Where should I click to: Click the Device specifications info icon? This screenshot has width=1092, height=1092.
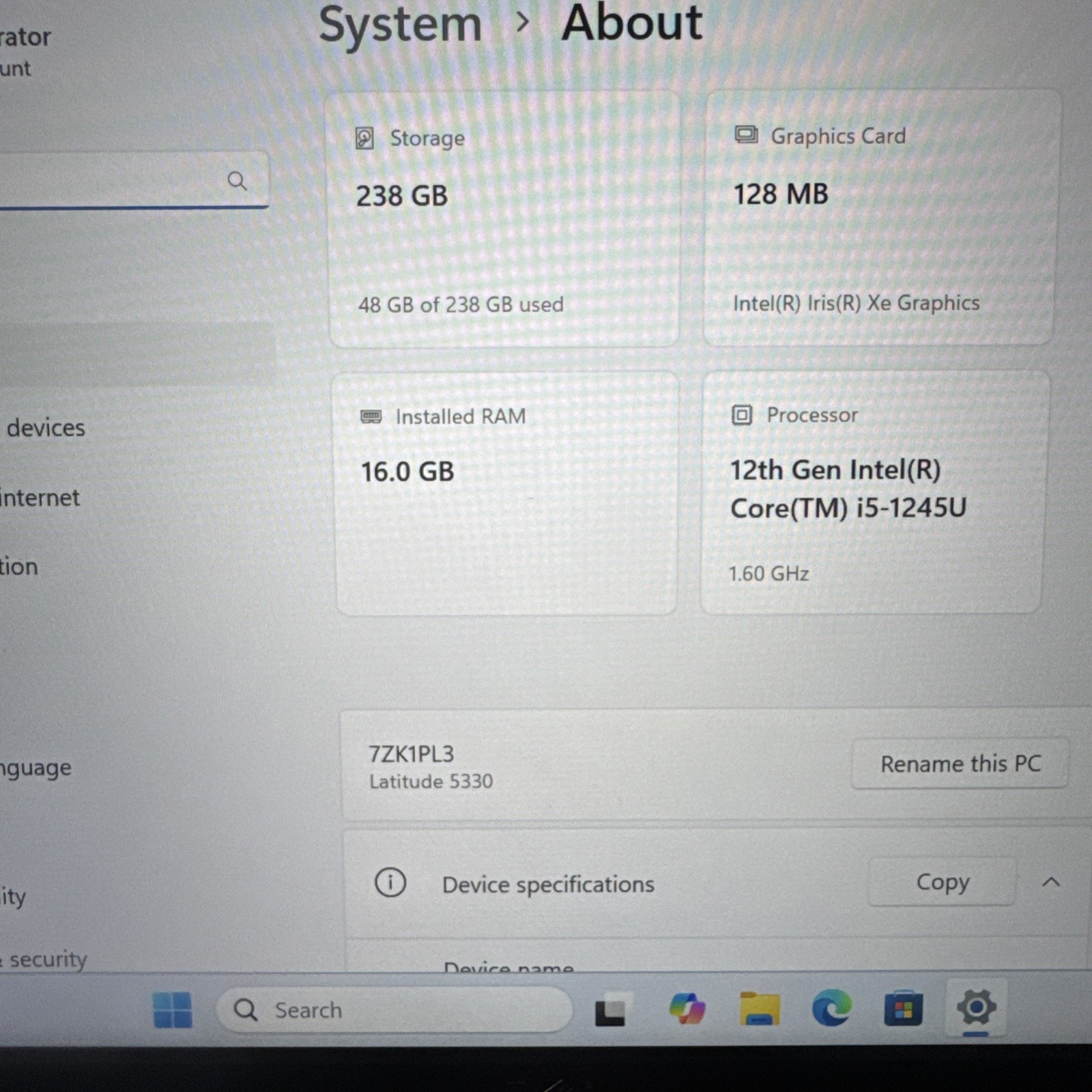390,882
